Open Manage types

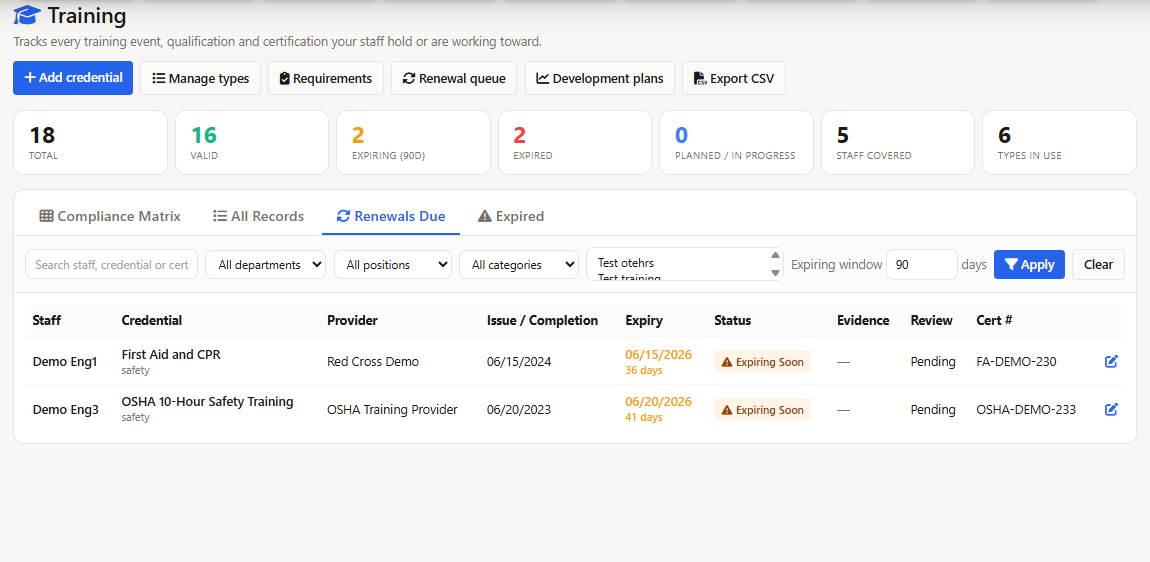pos(200,78)
